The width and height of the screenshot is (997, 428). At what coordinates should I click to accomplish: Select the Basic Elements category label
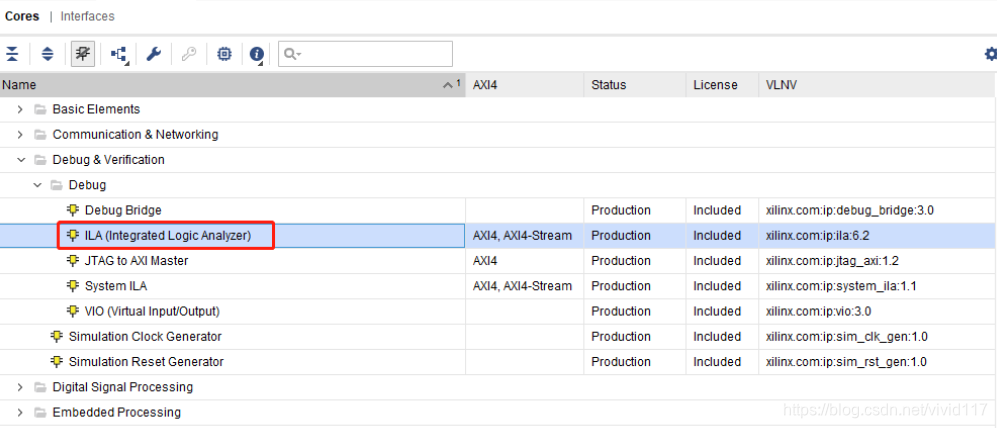[96, 109]
